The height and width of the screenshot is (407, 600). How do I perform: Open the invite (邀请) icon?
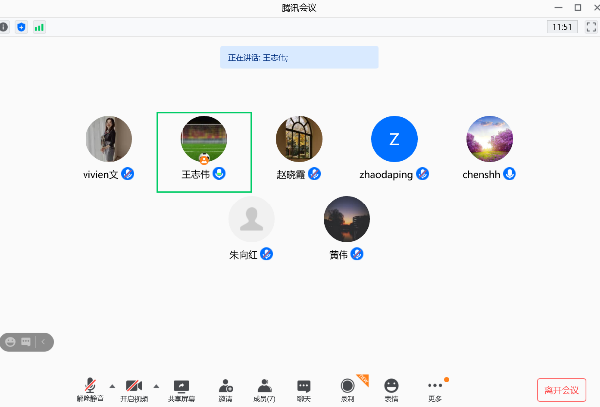pyautogui.click(x=226, y=388)
